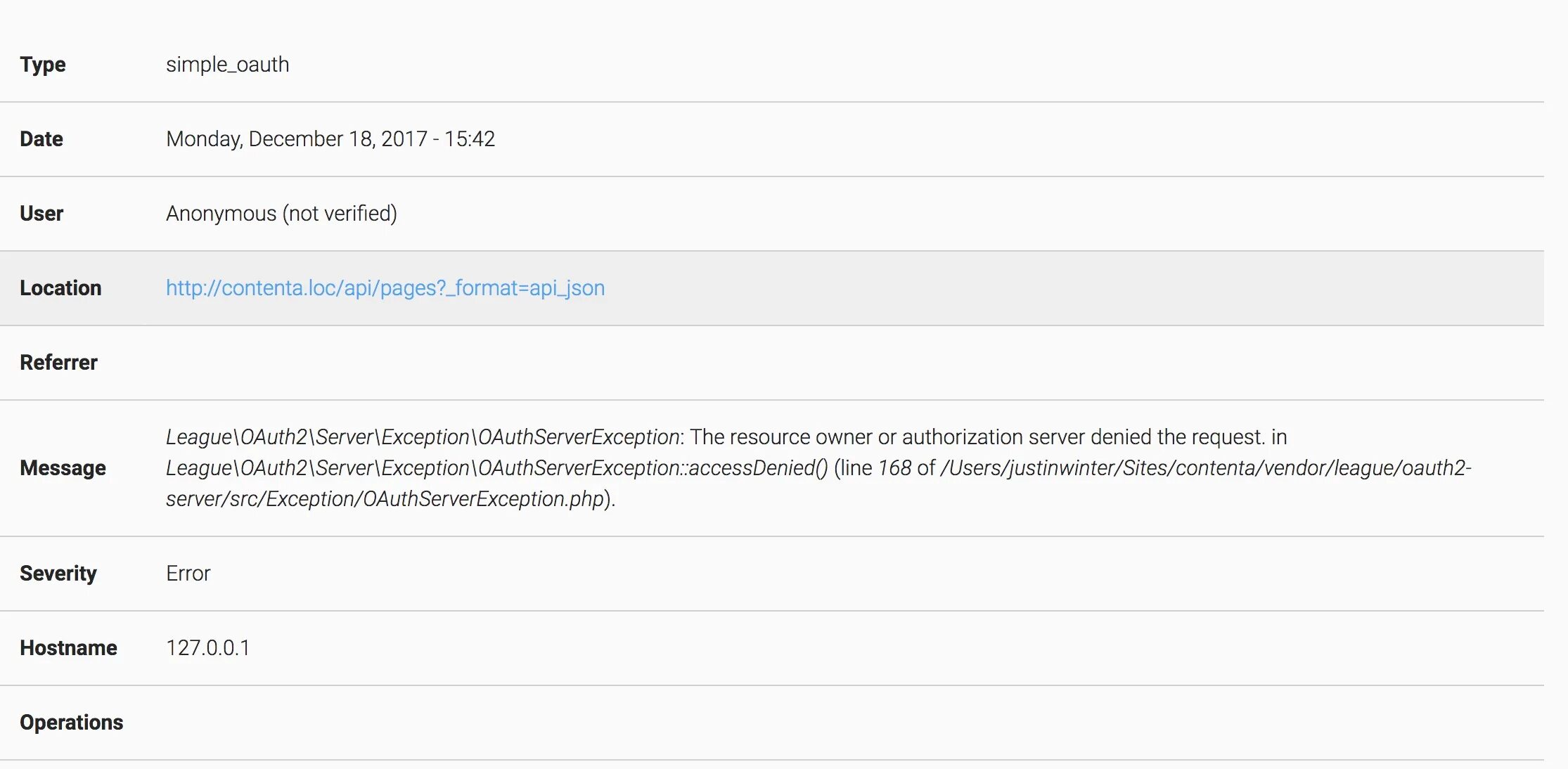Click the Operations row label
Screen dimensions: 1568x769
click(x=71, y=723)
